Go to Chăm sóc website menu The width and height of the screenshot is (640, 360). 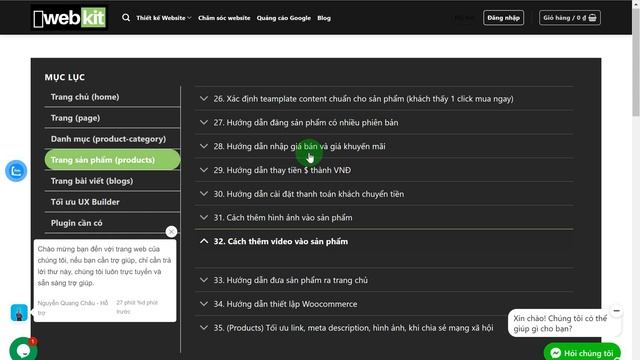(224, 18)
